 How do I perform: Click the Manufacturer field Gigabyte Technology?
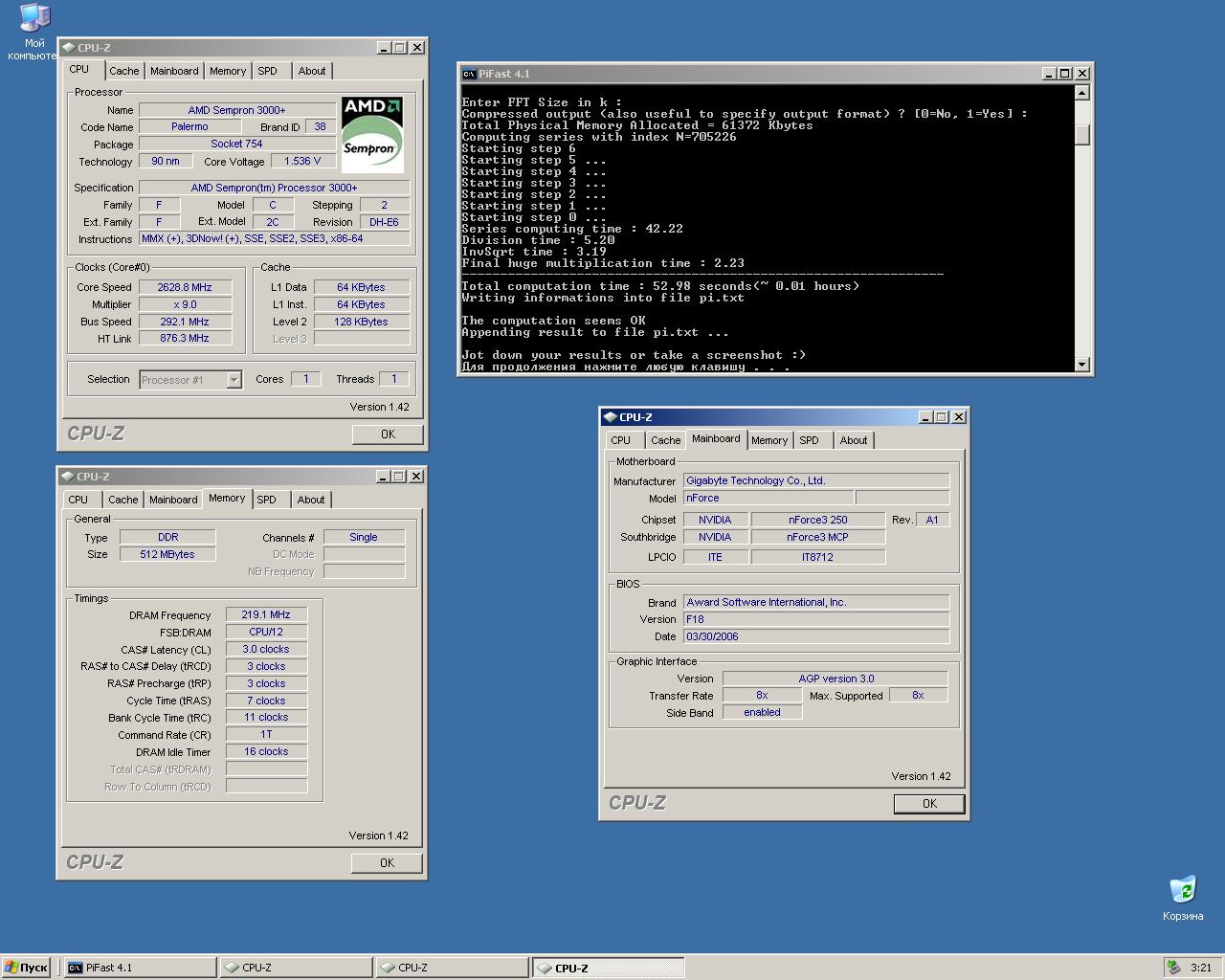[x=816, y=480]
